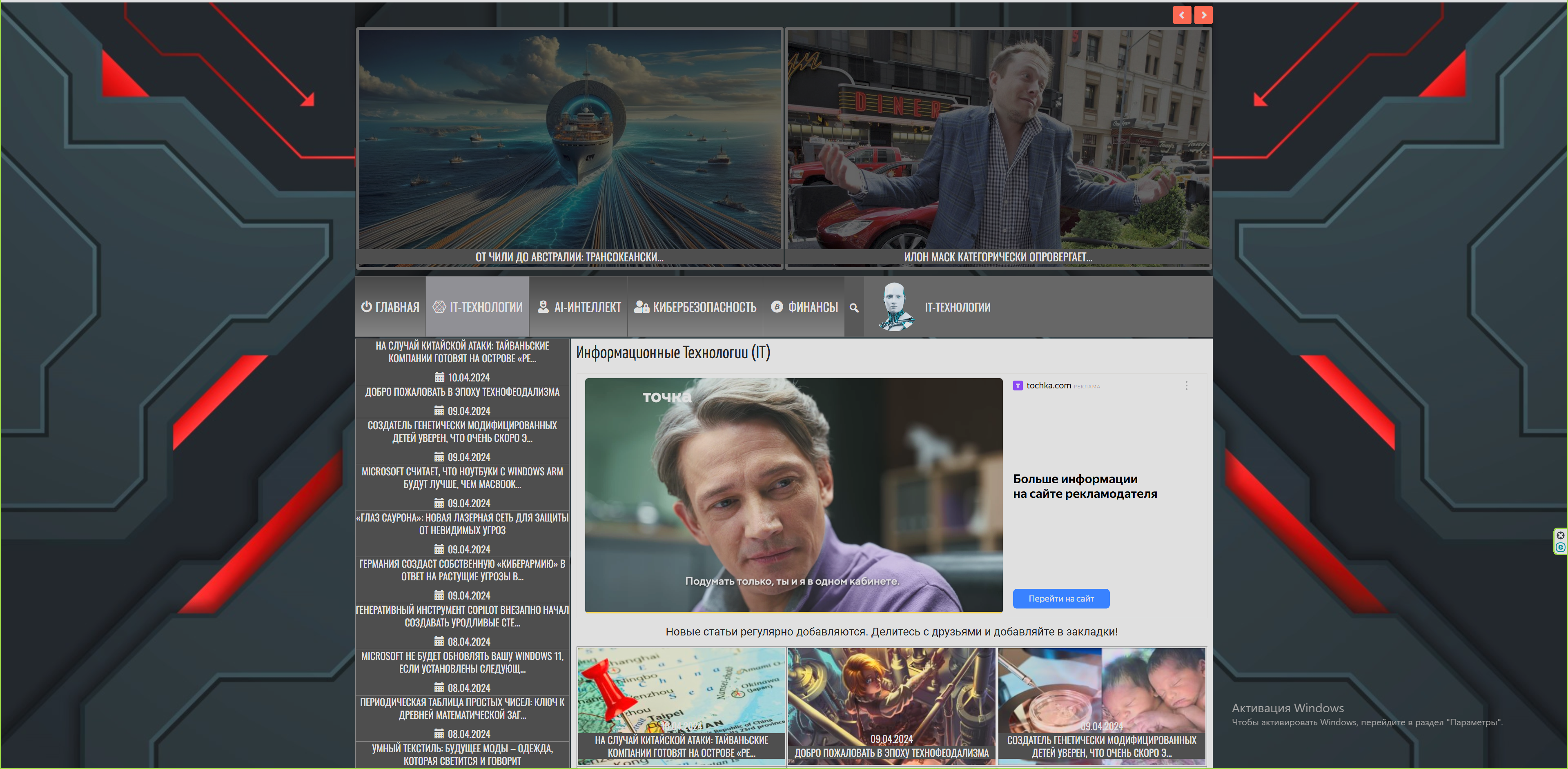The width and height of the screenshot is (1568, 769).
Task: Close the floating side widget
Action: click(1560, 535)
